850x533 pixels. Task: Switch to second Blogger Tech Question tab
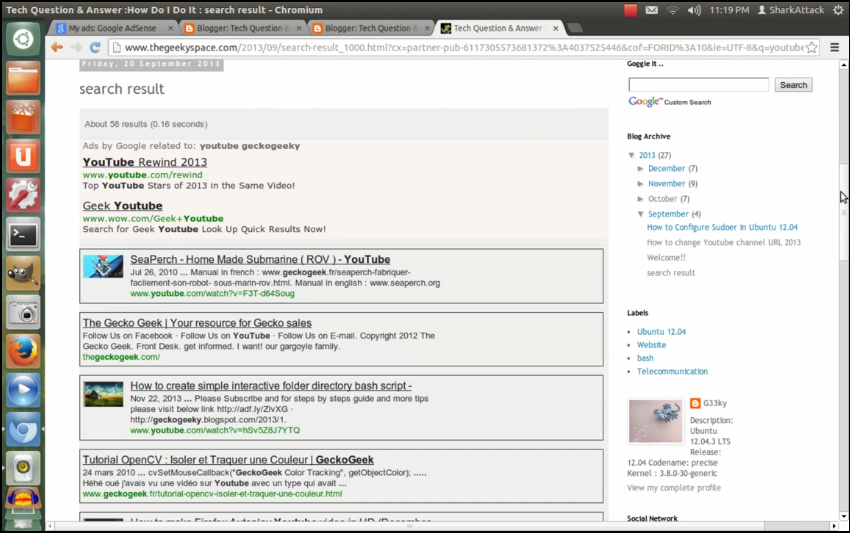point(371,28)
